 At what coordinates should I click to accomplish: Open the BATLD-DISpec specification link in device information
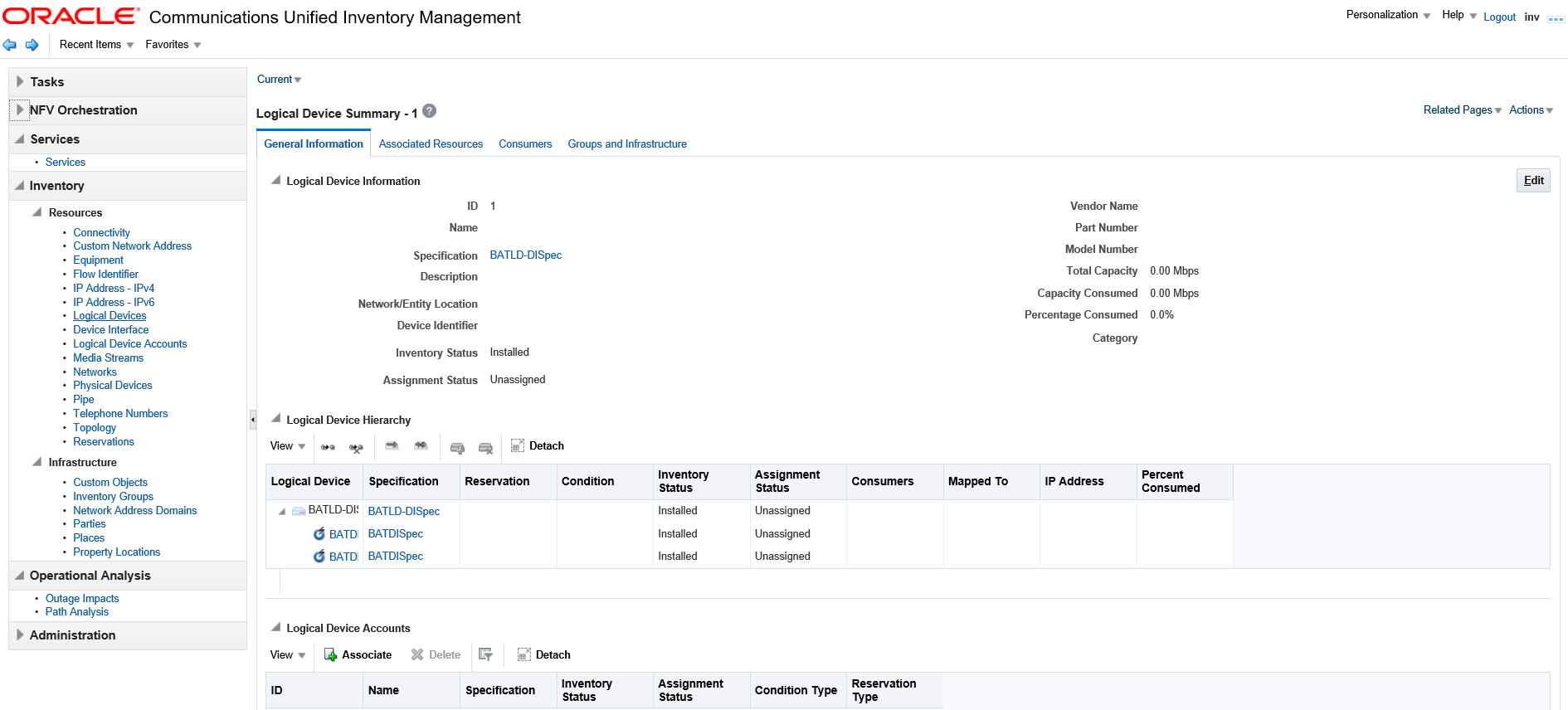click(526, 255)
